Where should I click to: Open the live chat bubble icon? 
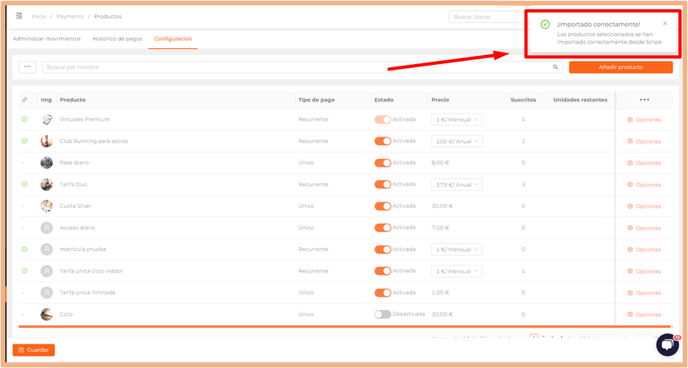667,345
